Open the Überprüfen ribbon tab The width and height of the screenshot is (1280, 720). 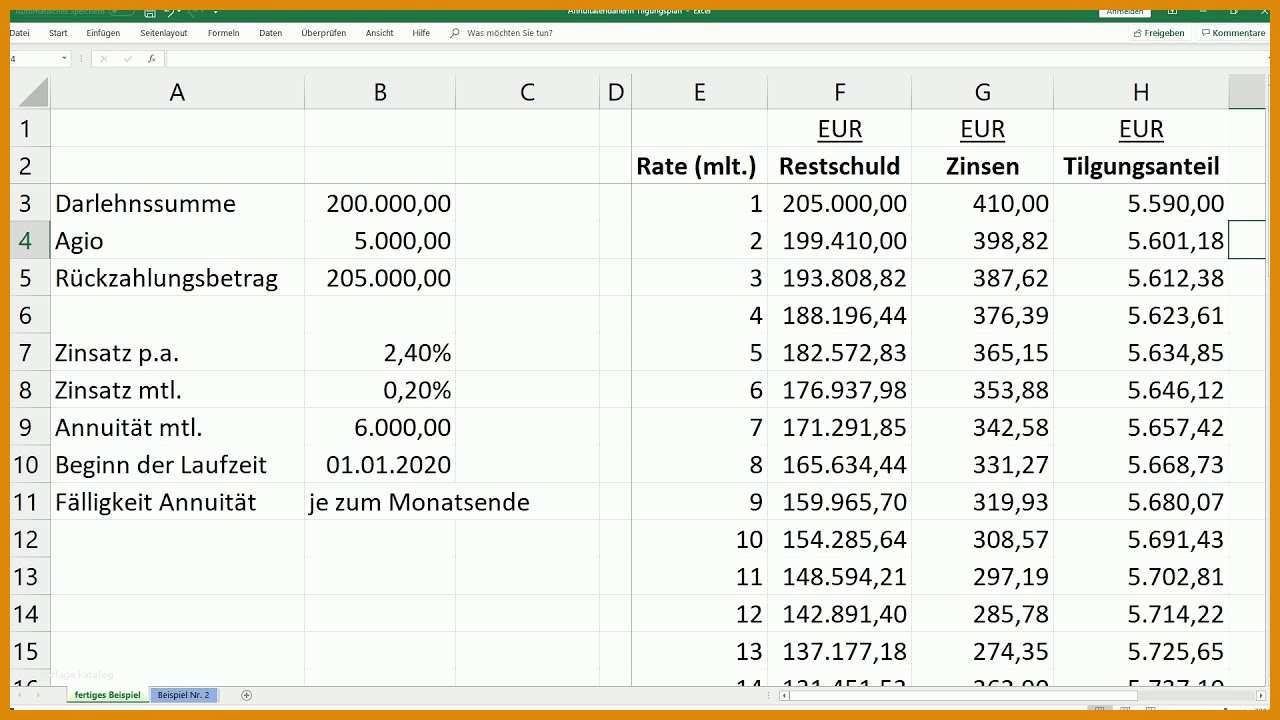click(x=323, y=33)
